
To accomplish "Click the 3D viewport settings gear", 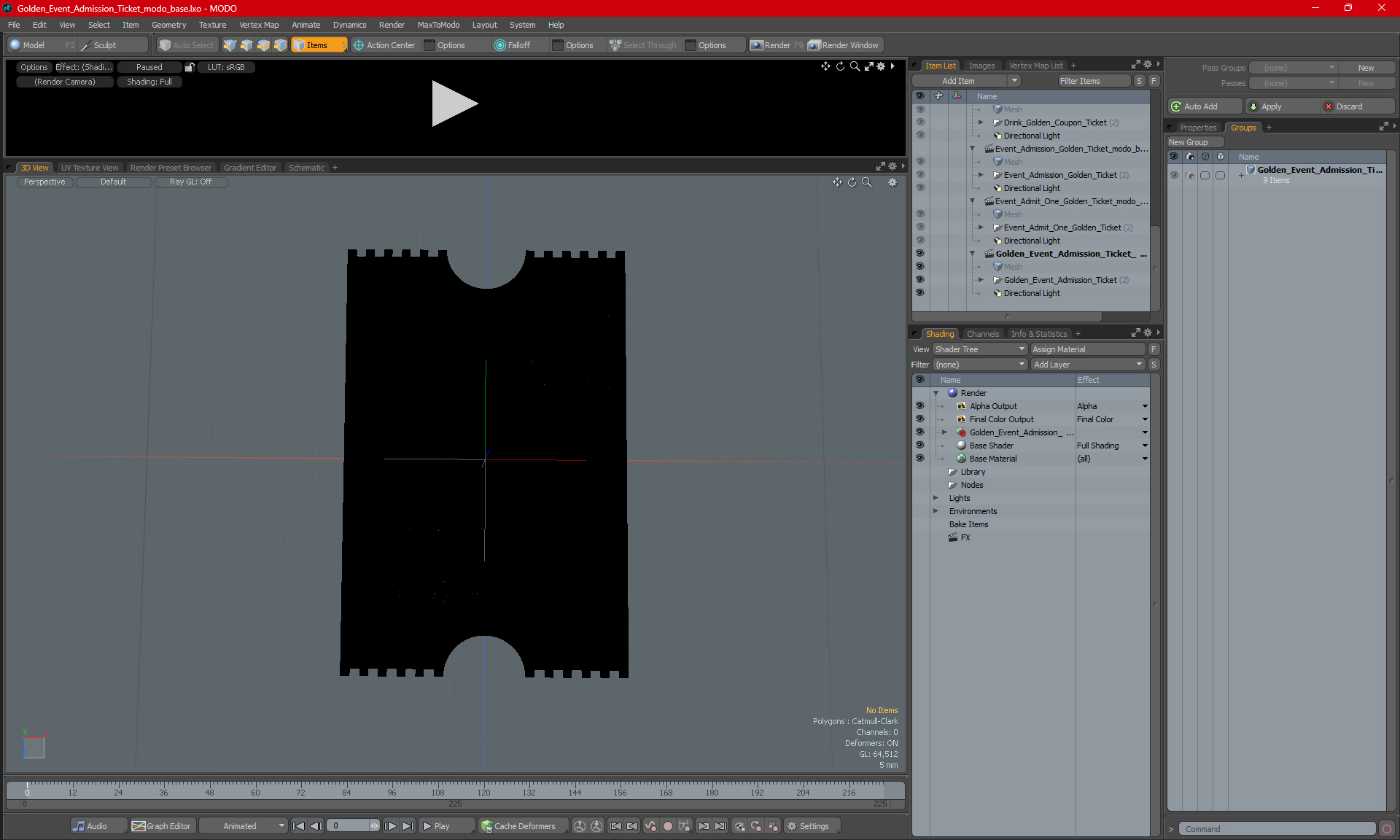I will click(892, 182).
